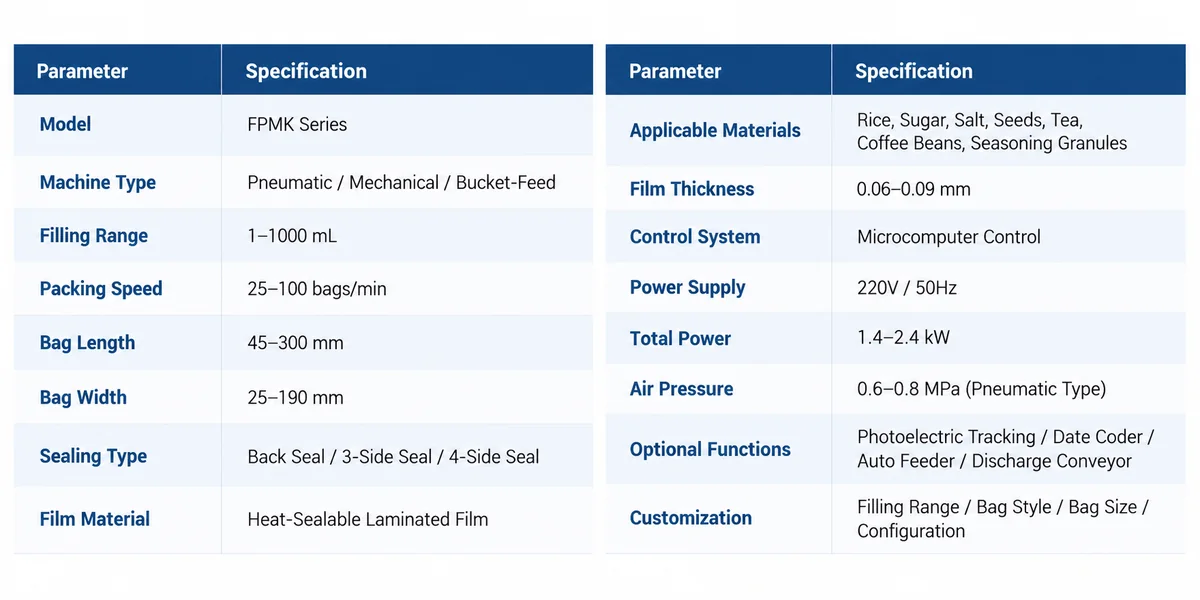Select the Model parameter label
The image size is (1200, 600).
click(x=65, y=124)
